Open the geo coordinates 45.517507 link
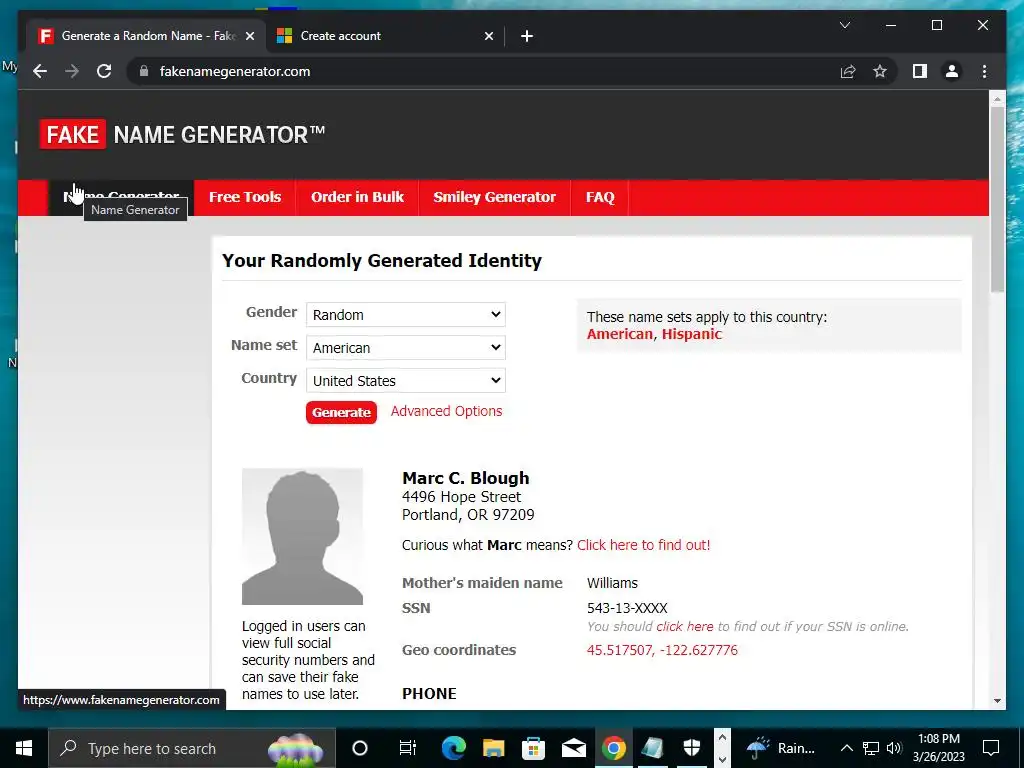 point(662,650)
